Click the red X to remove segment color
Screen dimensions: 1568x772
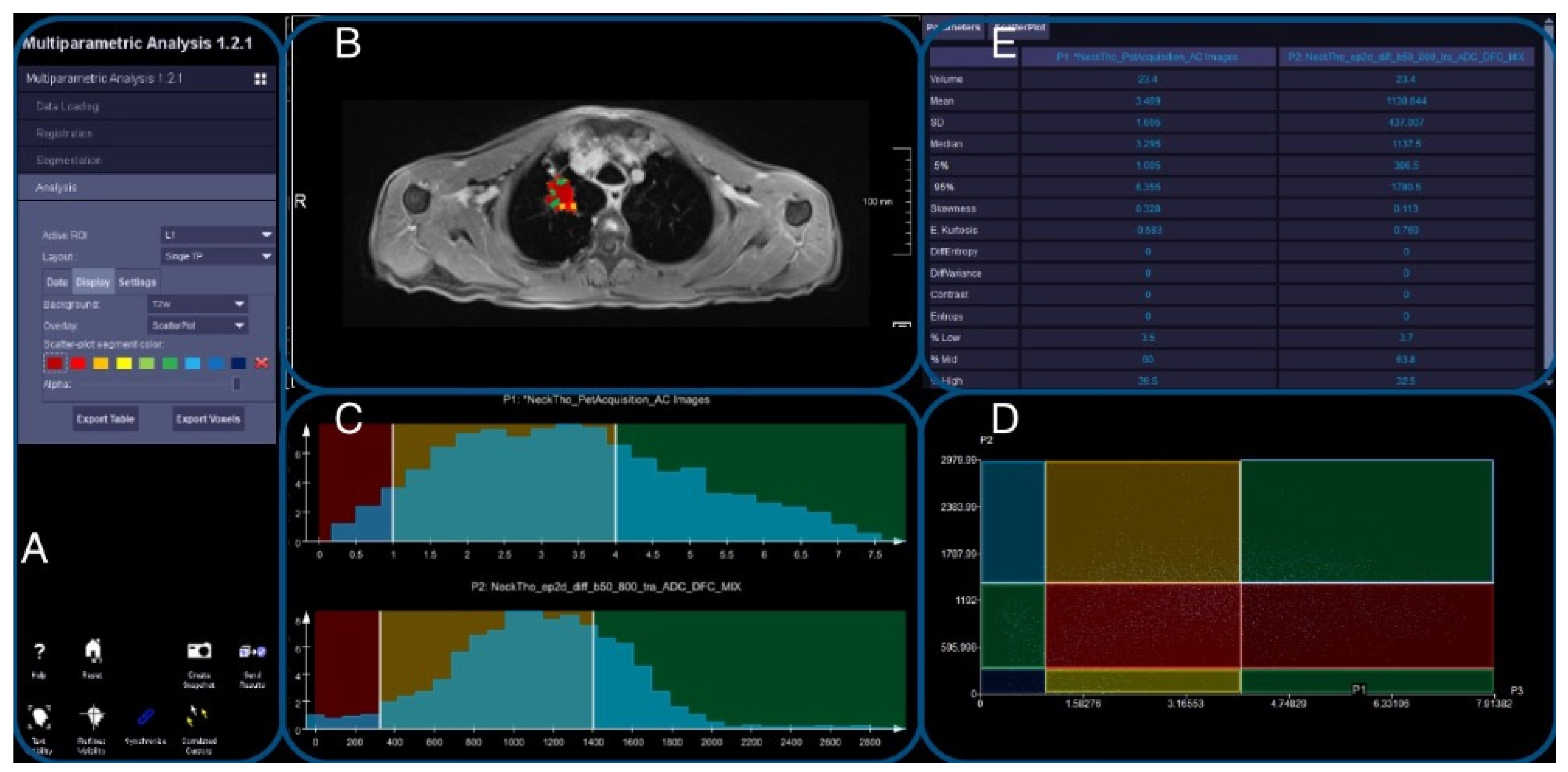[262, 363]
